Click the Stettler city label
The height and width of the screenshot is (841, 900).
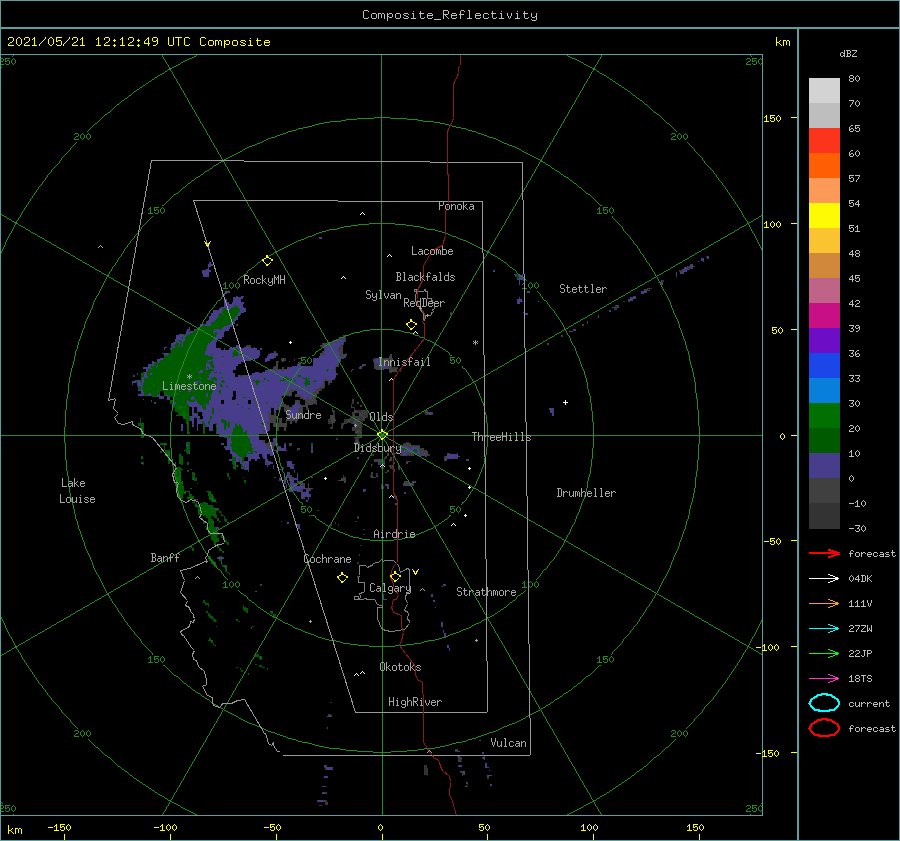click(583, 289)
